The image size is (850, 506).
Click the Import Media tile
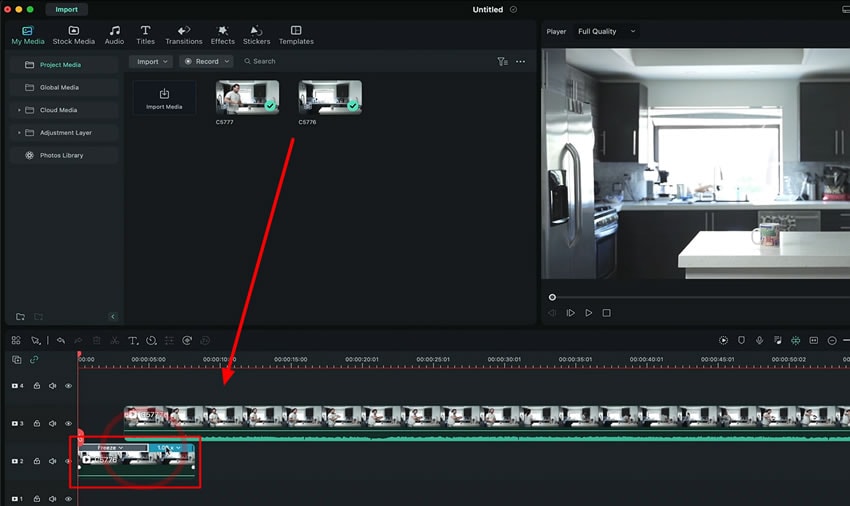pyautogui.click(x=164, y=98)
